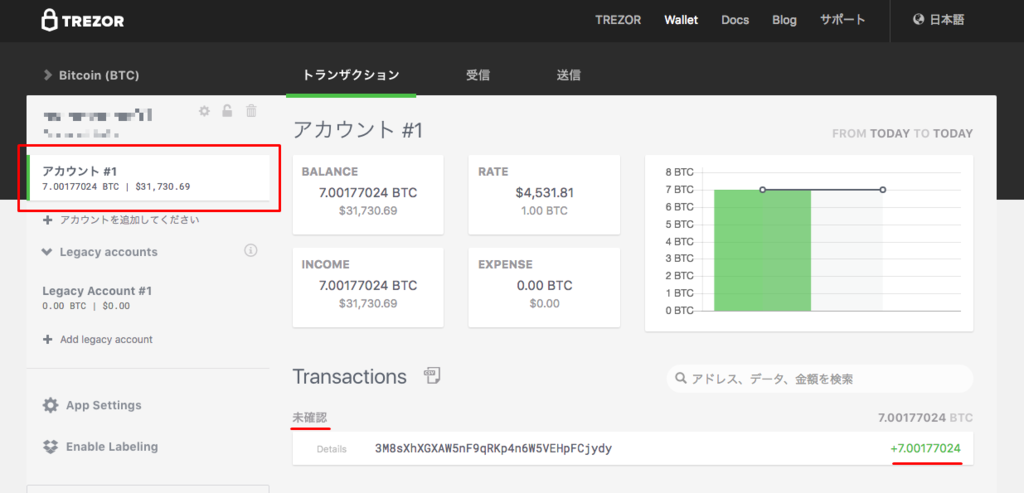
Task: Click the 未確認 section label
Action: click(x=310, y=417)
